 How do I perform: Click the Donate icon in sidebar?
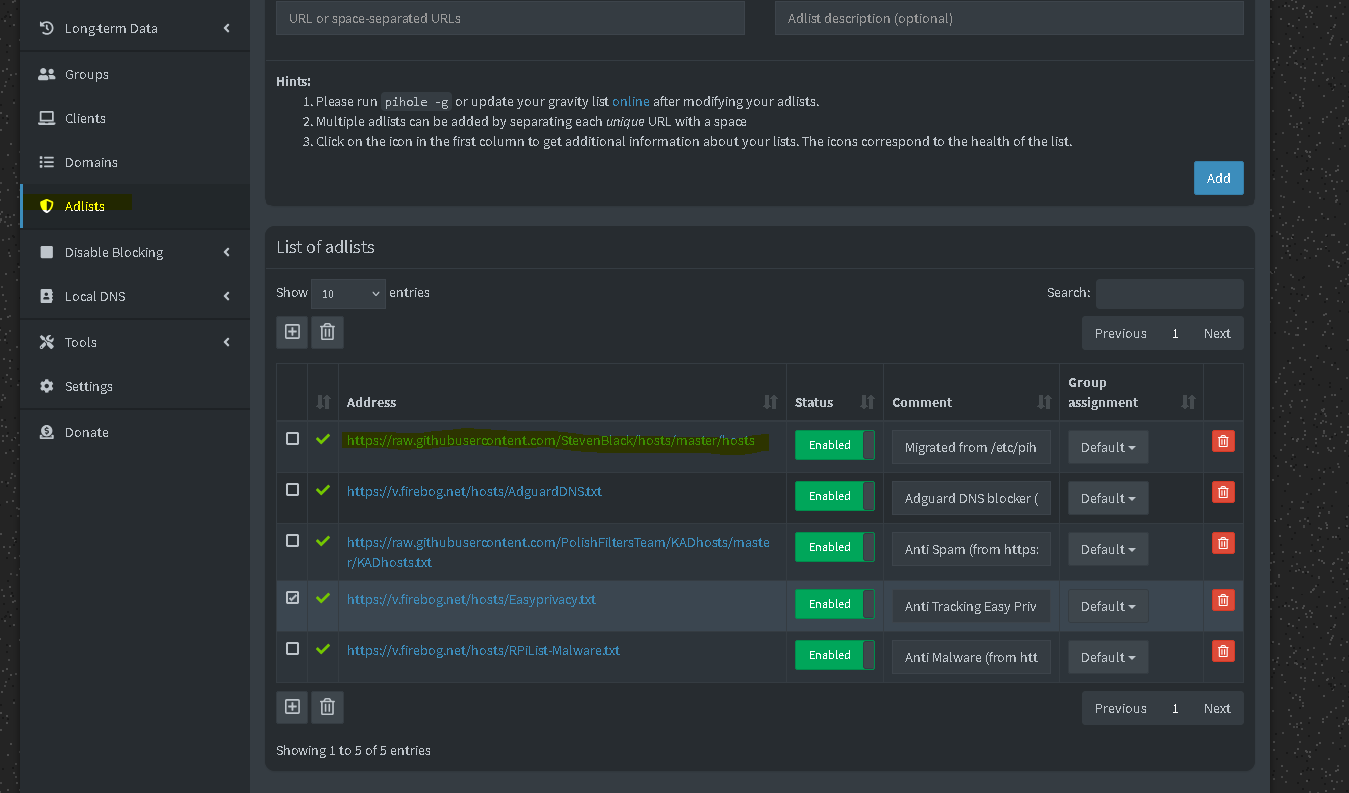46,432
